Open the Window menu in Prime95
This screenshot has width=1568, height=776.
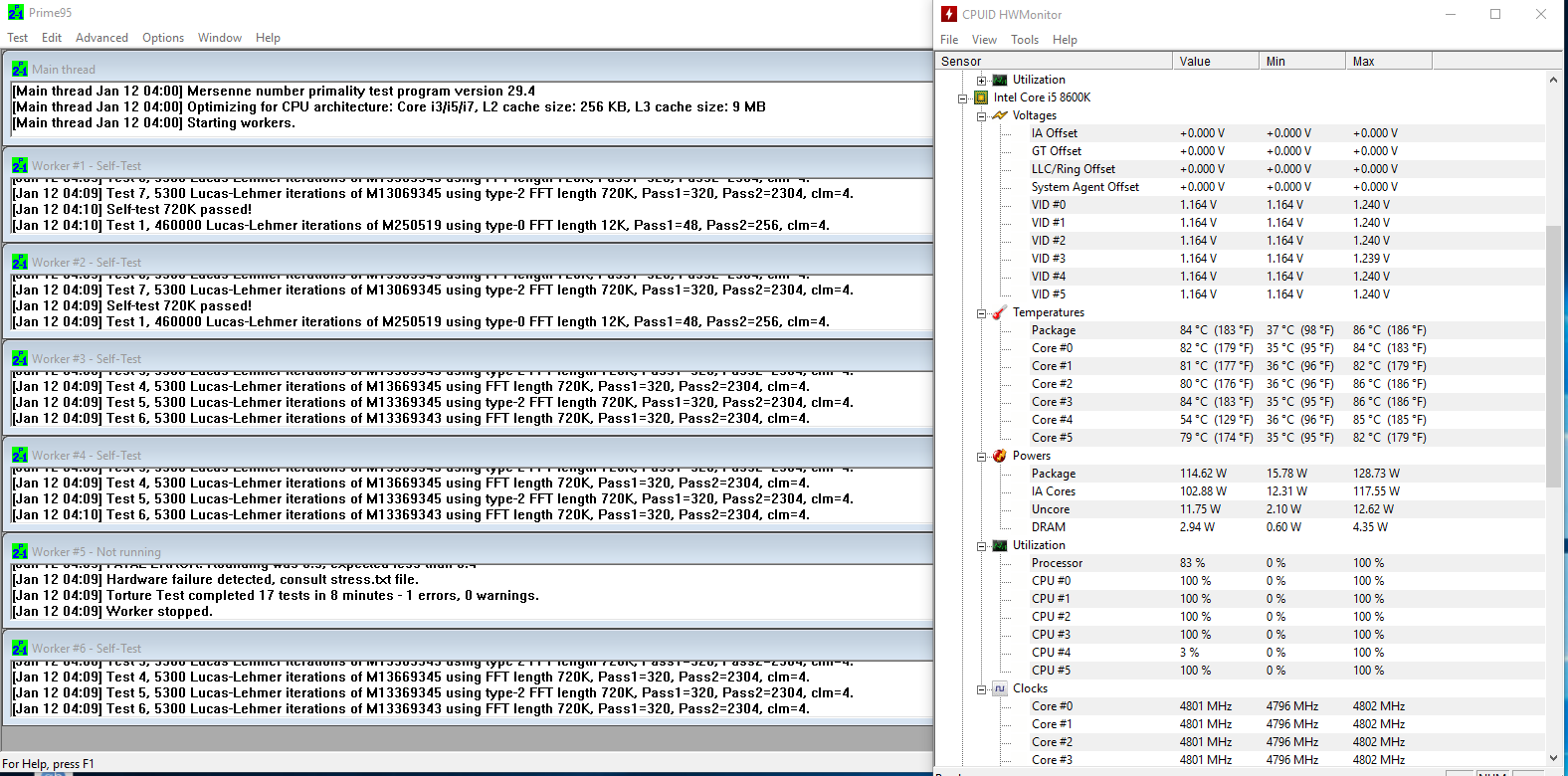[x=220, y=38]
